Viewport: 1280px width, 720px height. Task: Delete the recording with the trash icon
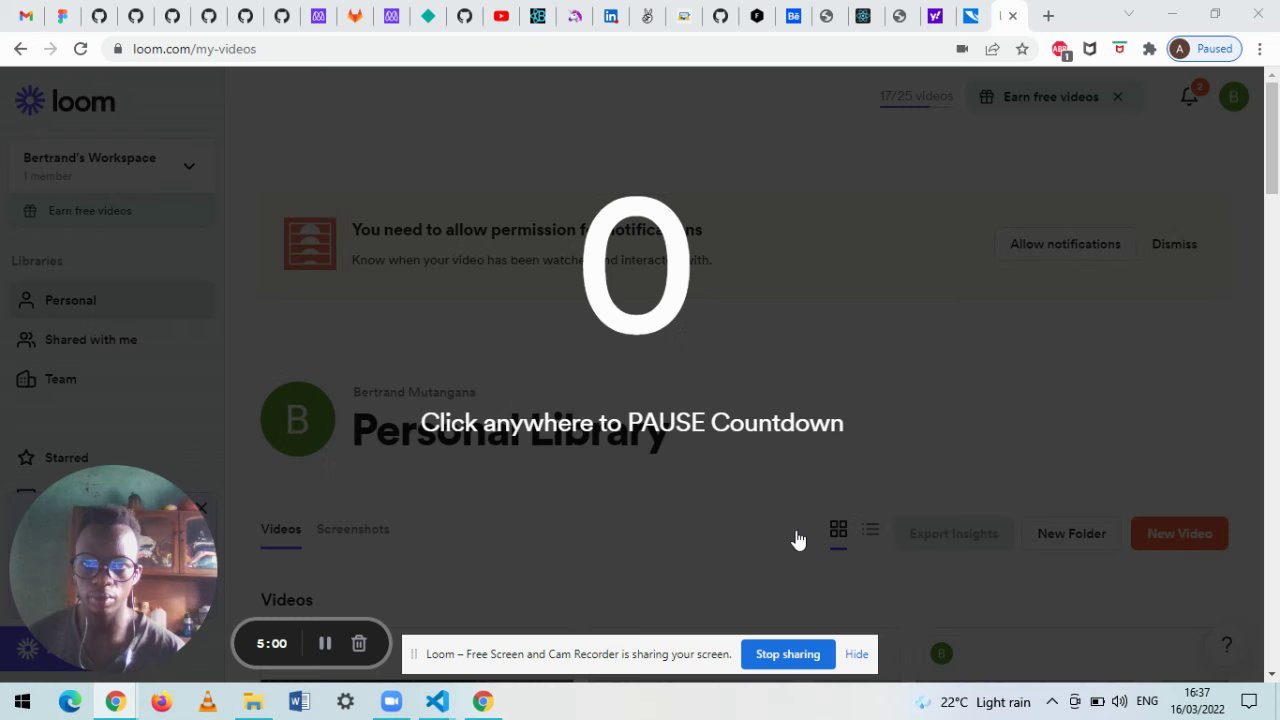tap(359, 644)
